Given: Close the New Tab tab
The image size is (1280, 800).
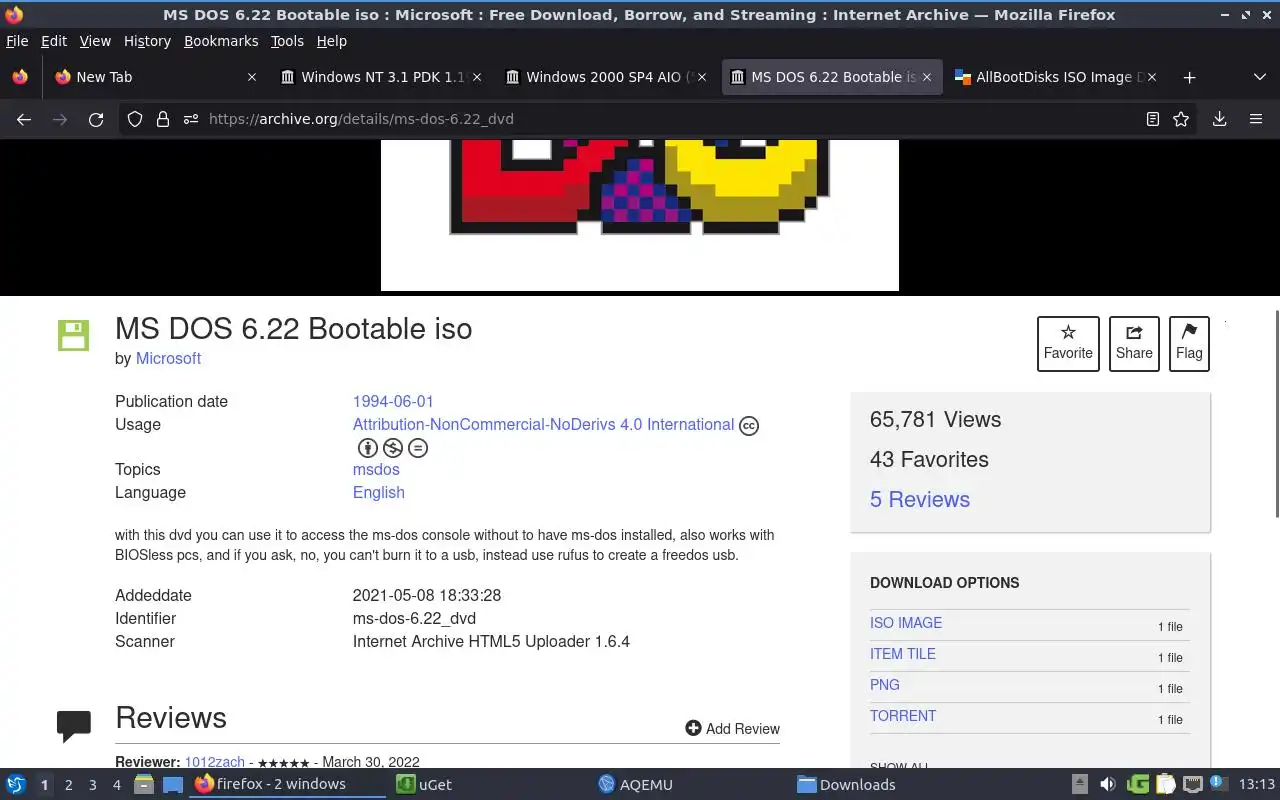Looking at the screenshot, I should click(x=252, y=77).
